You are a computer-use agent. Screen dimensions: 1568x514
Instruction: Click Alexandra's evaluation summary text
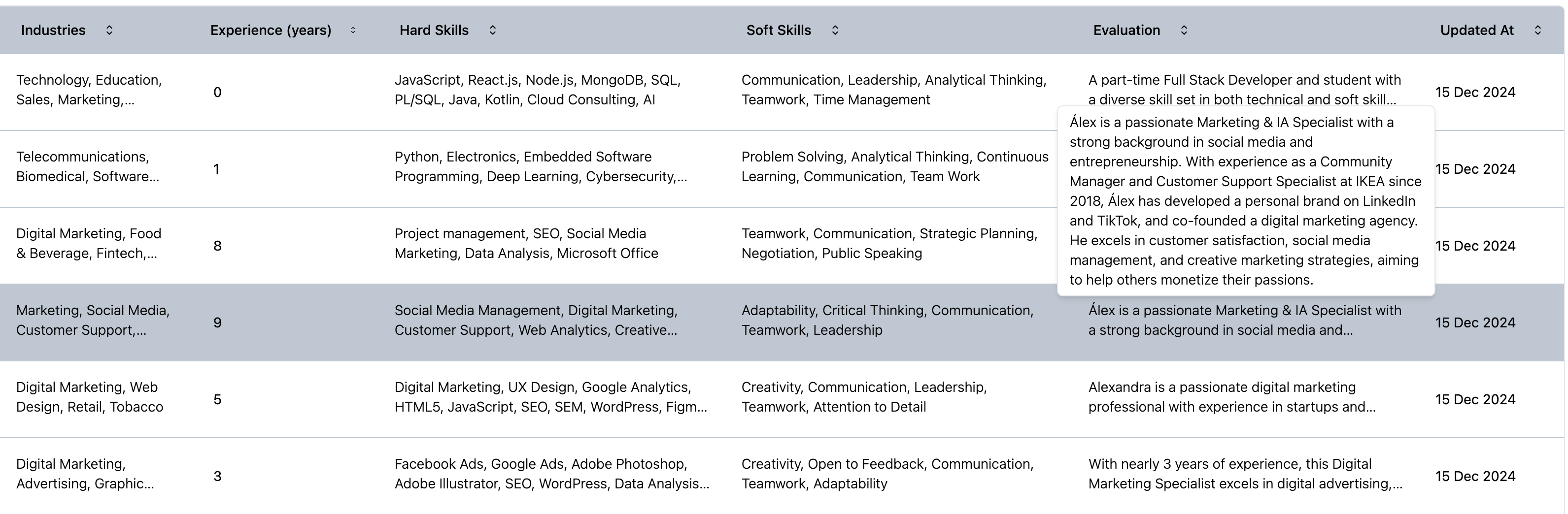[1231, 397]
